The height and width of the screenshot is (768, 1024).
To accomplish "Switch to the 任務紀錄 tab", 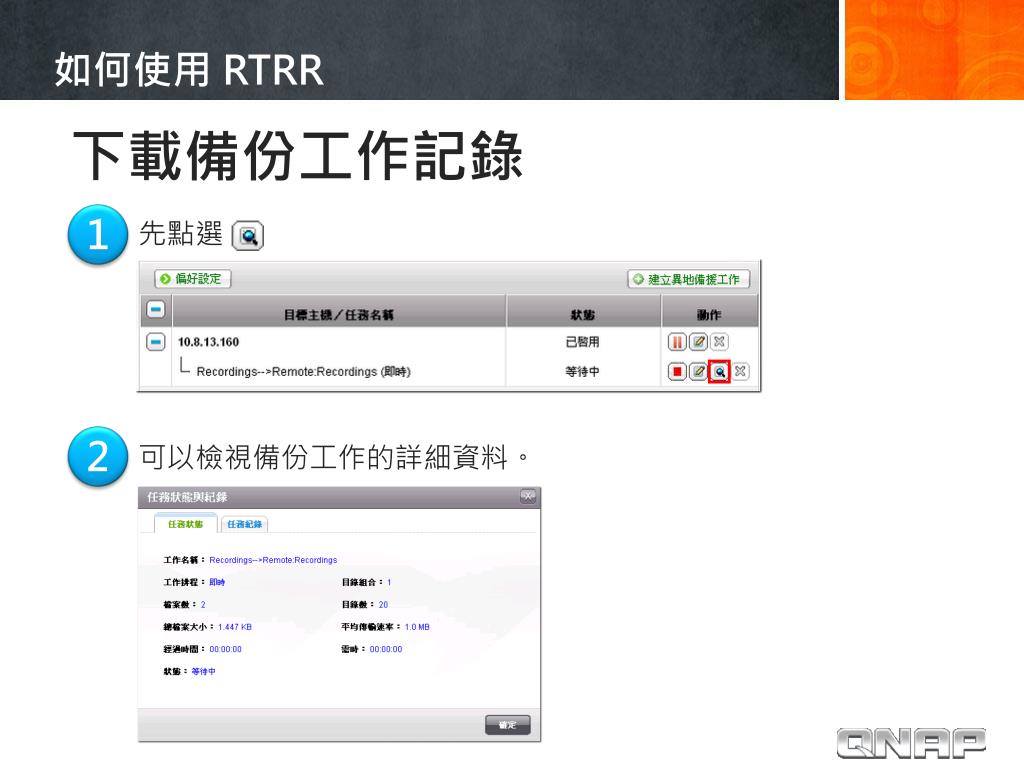I will [245, 524].
